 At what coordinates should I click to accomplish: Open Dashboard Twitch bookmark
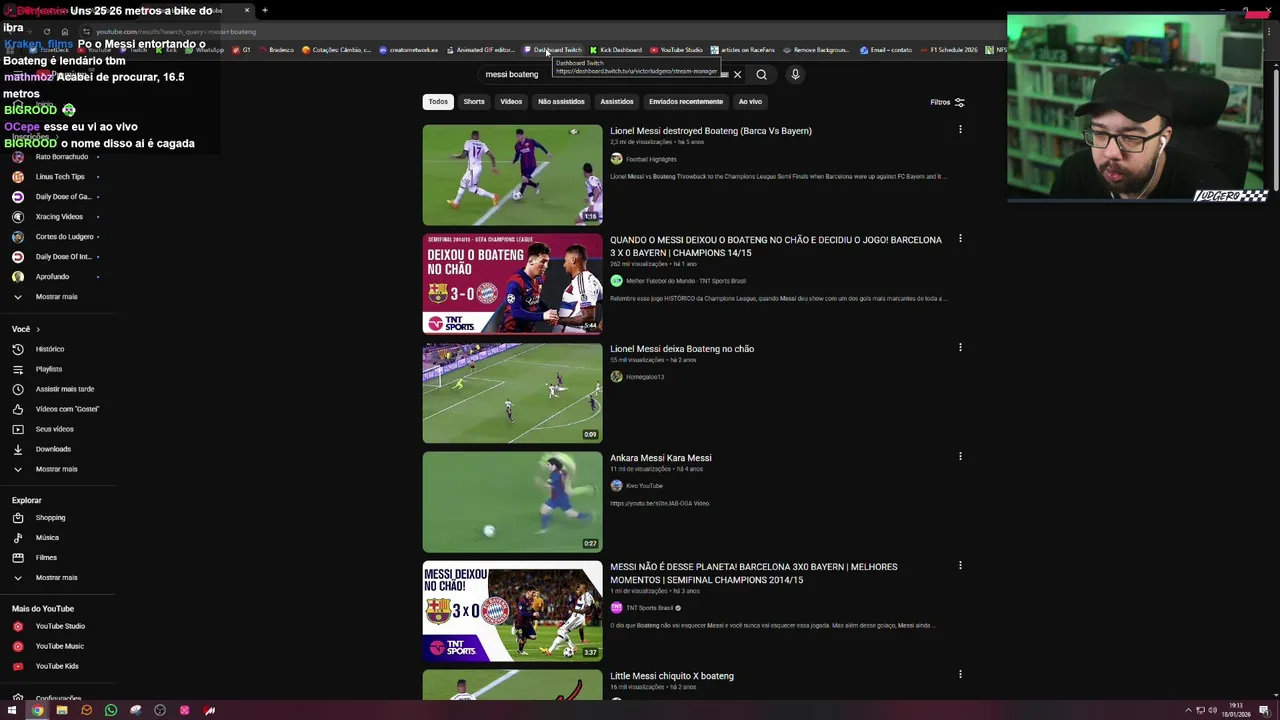(553, 50)
